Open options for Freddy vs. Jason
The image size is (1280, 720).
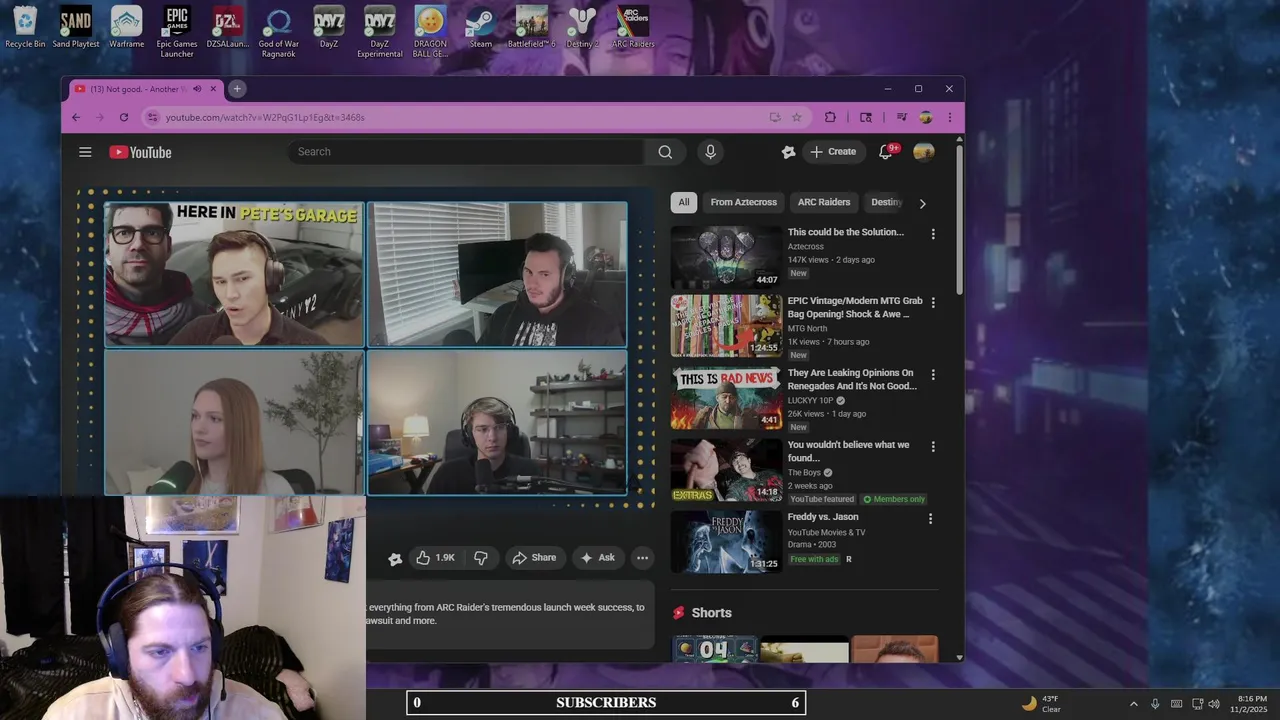(930, 519)
